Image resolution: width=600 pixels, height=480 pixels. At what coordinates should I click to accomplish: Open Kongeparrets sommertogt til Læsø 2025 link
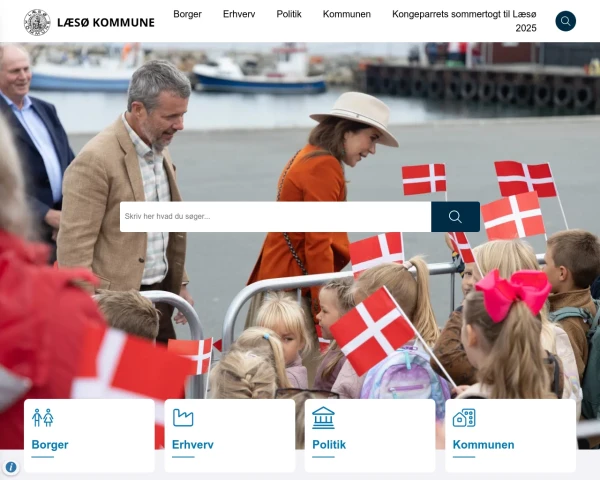[x=464, y=21]
